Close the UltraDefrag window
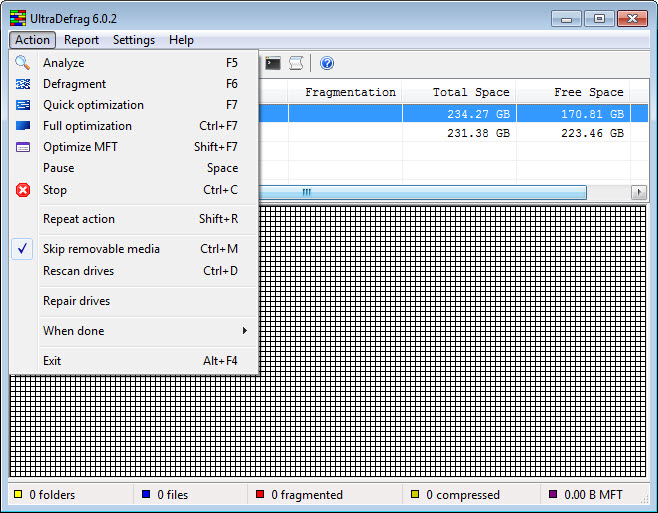 (x=632, y=19)
